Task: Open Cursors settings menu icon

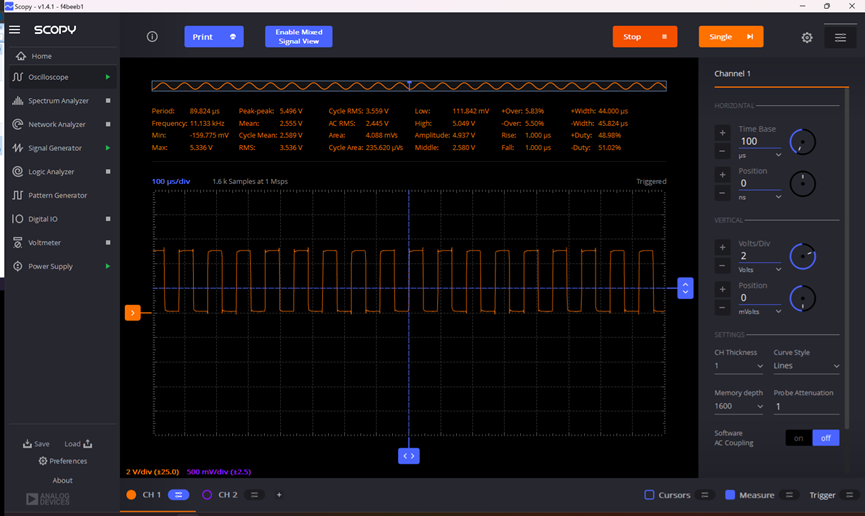Action: [704, 495]
